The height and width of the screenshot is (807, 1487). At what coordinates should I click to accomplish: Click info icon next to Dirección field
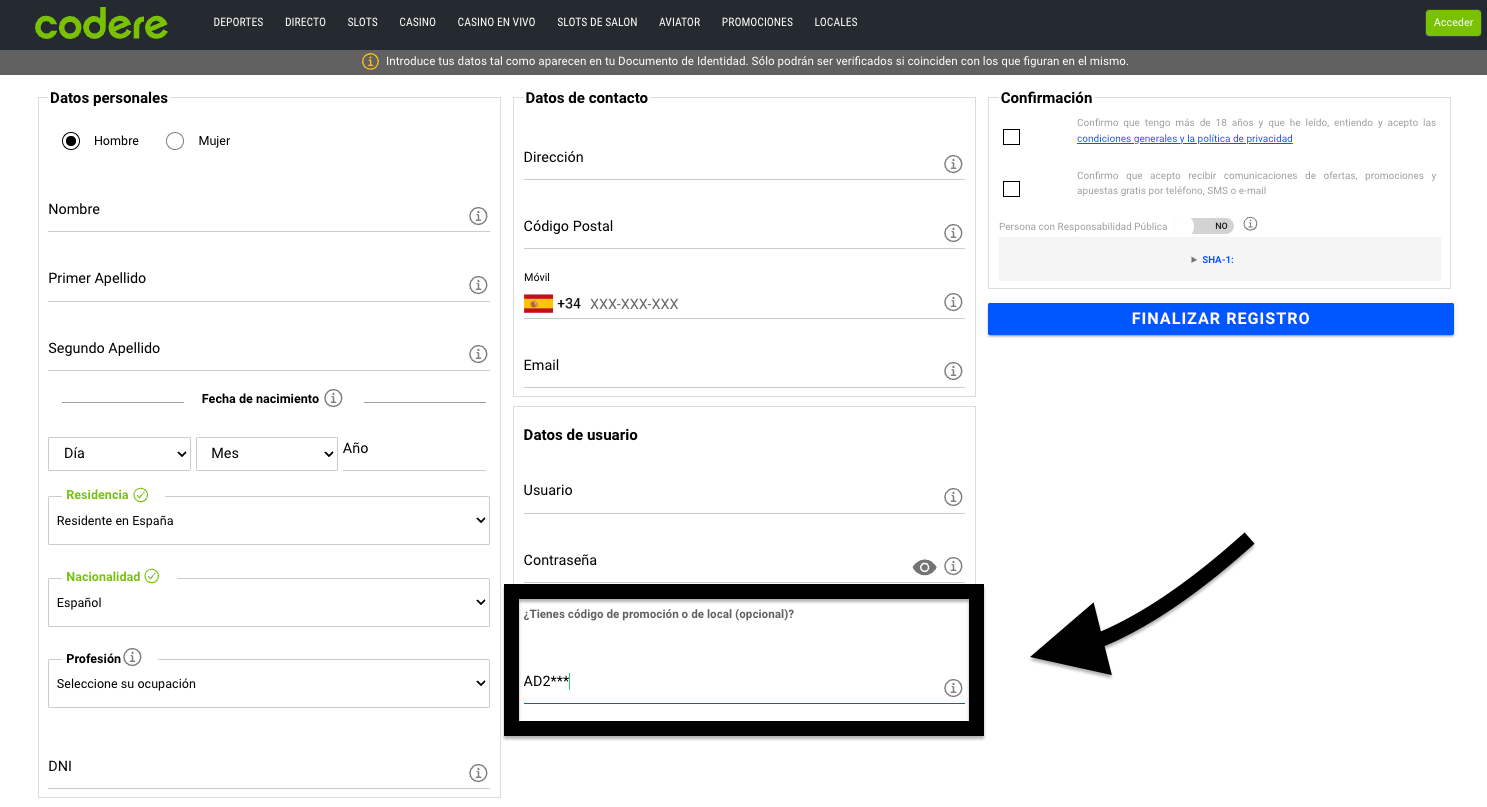(953, 164)
